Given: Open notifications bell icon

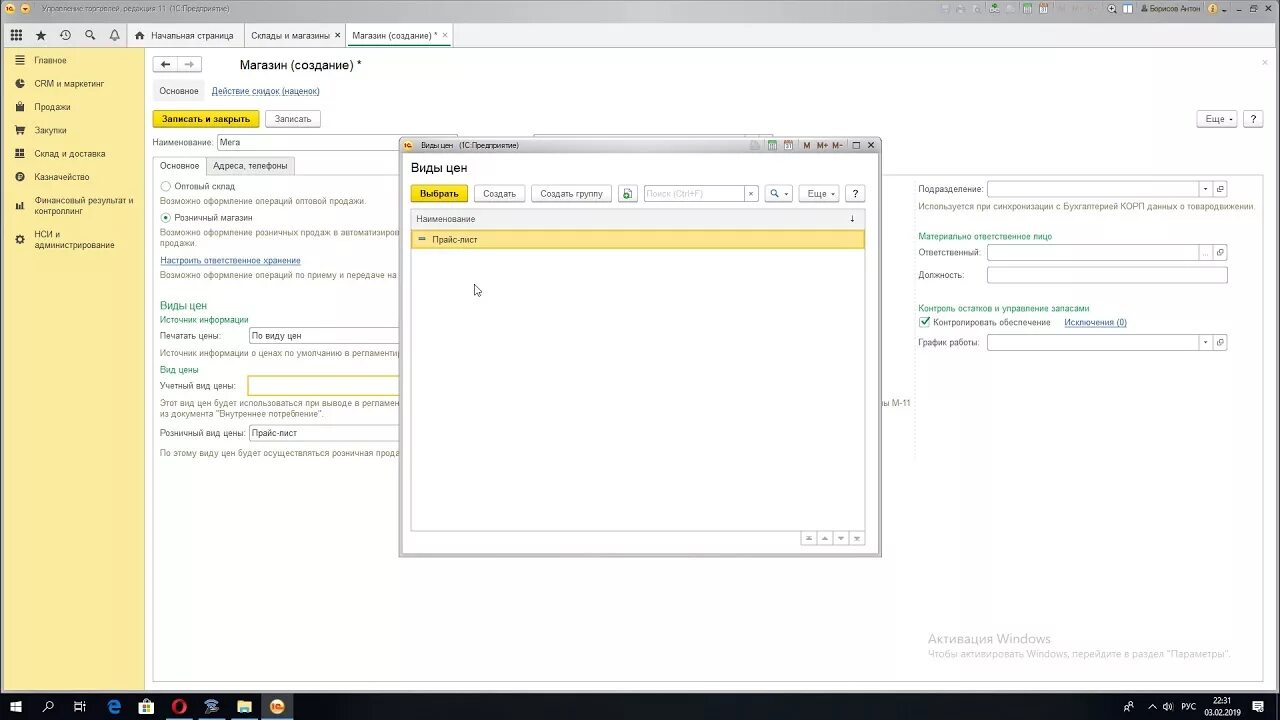Looking at the screenshot, I should click(114, 35).
